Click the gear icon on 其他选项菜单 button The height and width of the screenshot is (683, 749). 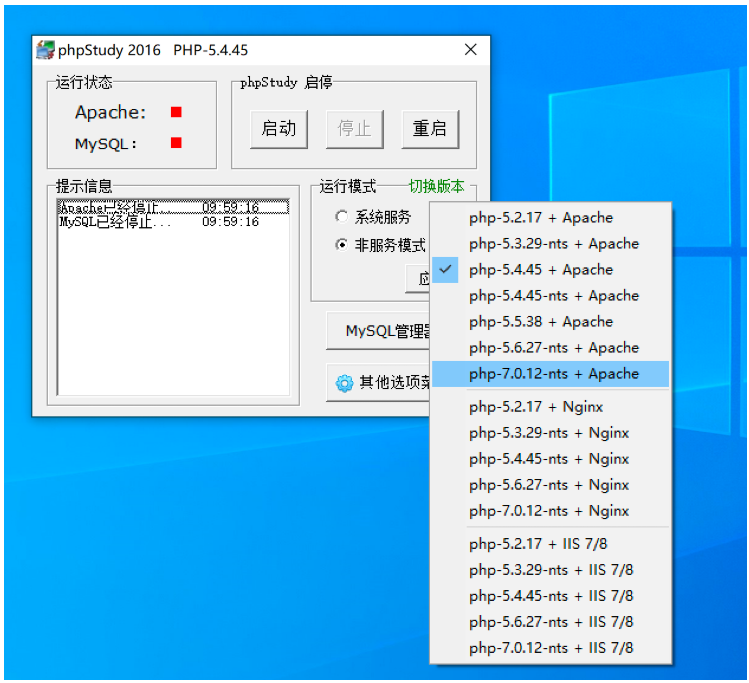[x=344, y=383]
